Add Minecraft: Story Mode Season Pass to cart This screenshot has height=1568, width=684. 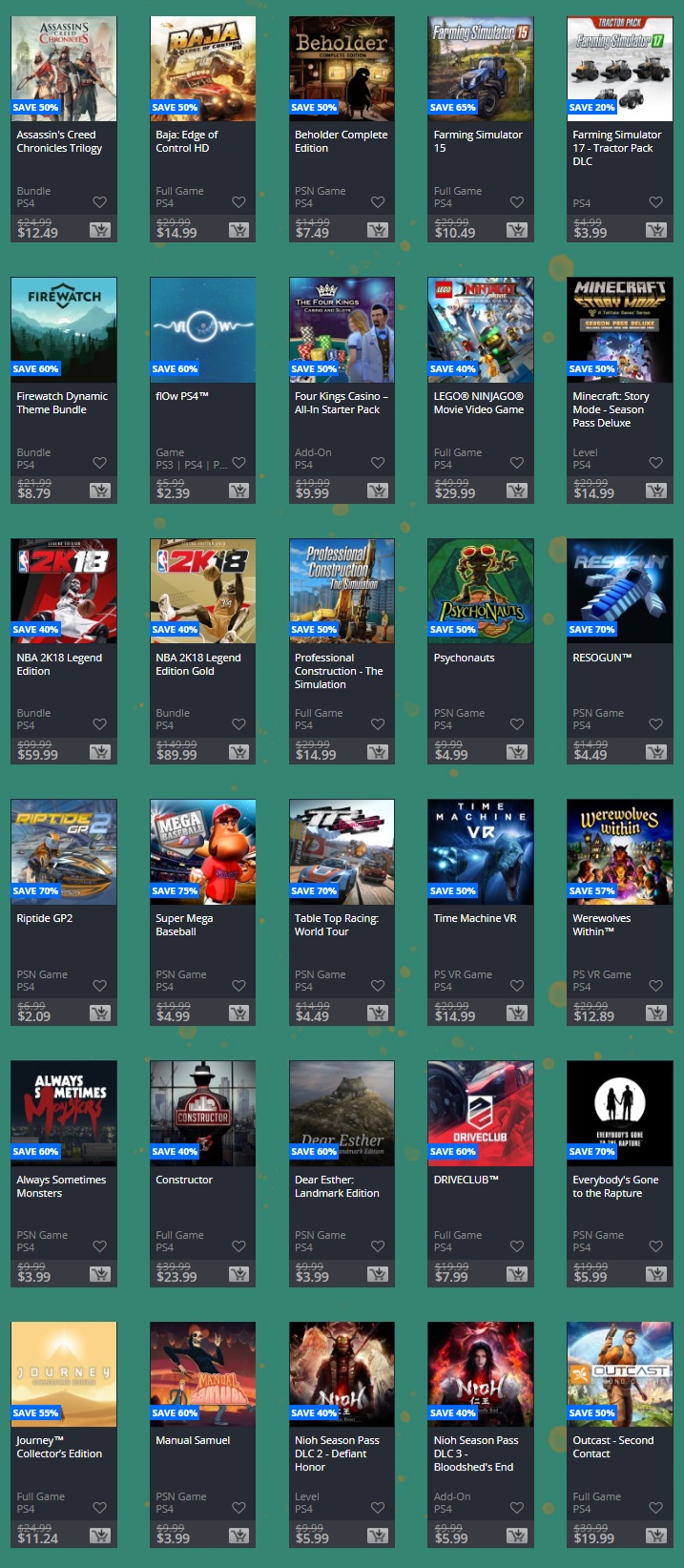[x=656, y=491]
